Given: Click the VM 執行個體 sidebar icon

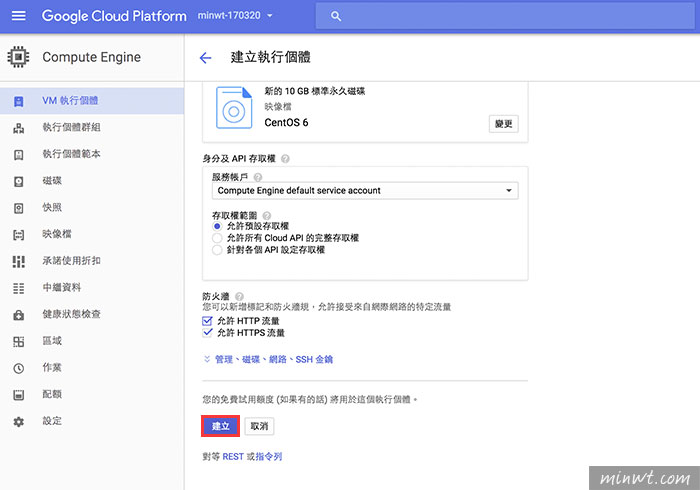Looking at the screenshot, I should click(x=18, y=101).
